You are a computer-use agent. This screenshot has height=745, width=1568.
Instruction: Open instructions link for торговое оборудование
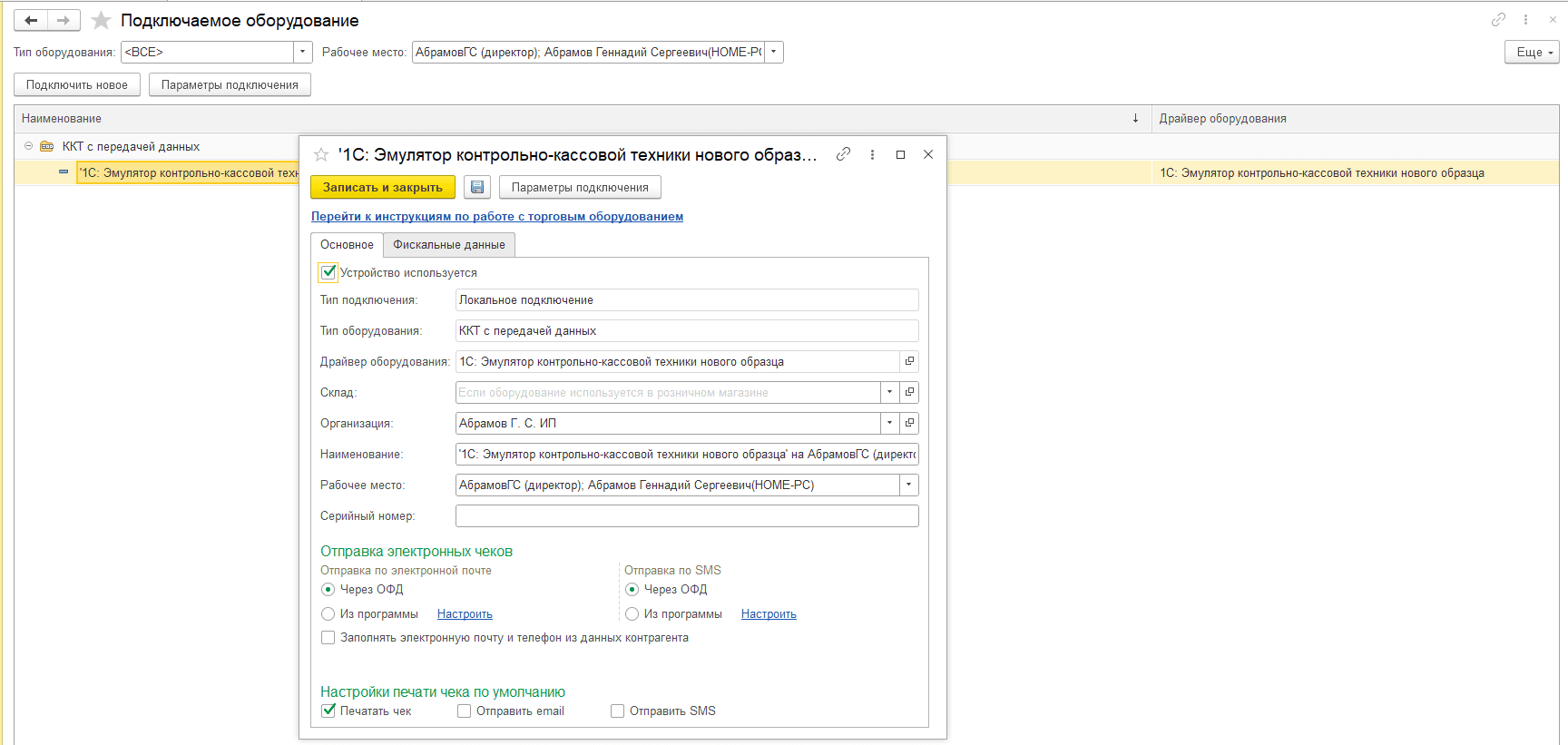[x=496, y=216]
